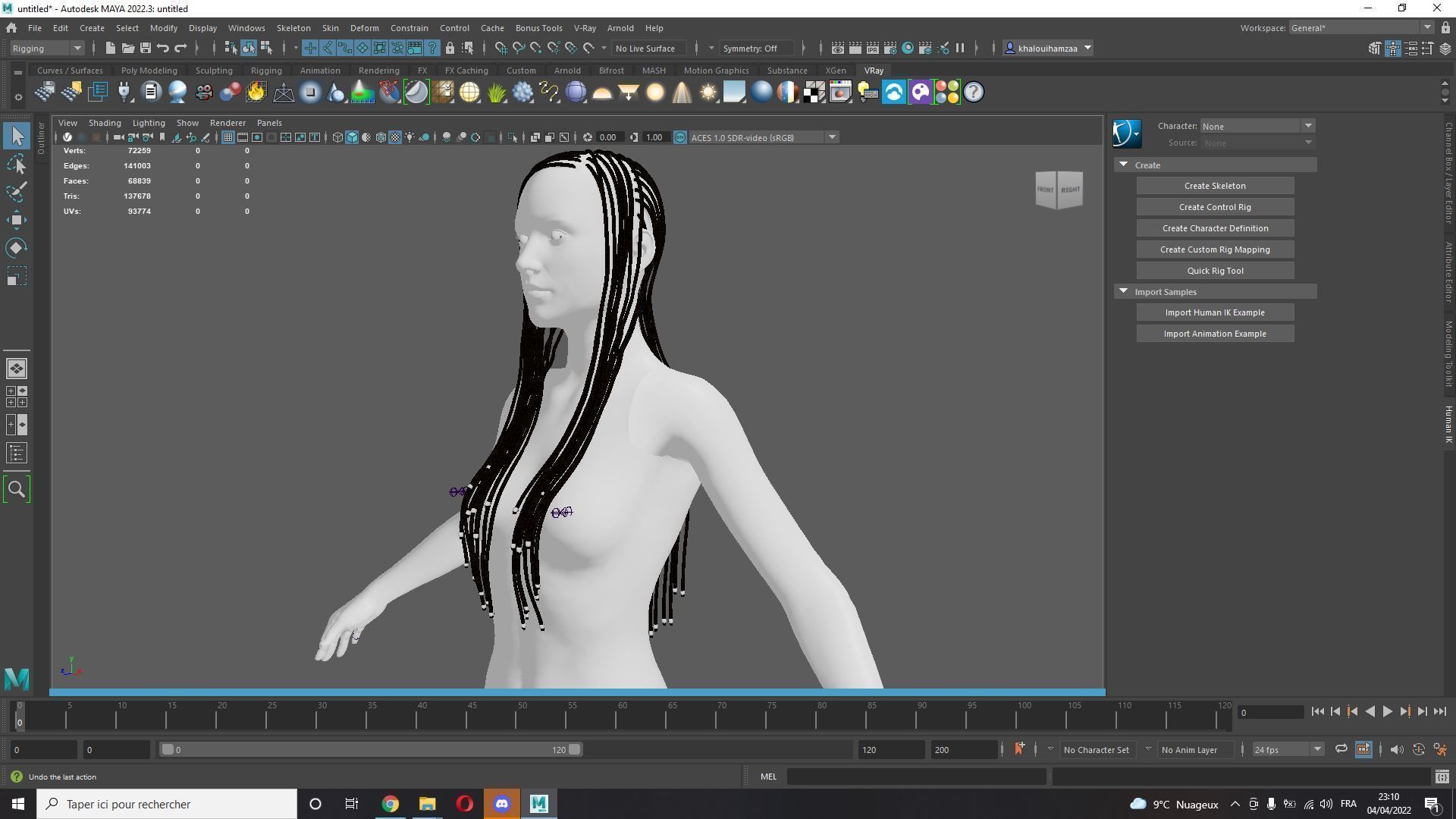Click the V-Ray help question mark icon
Screen dimensions: 1456x819
point(973,93)
